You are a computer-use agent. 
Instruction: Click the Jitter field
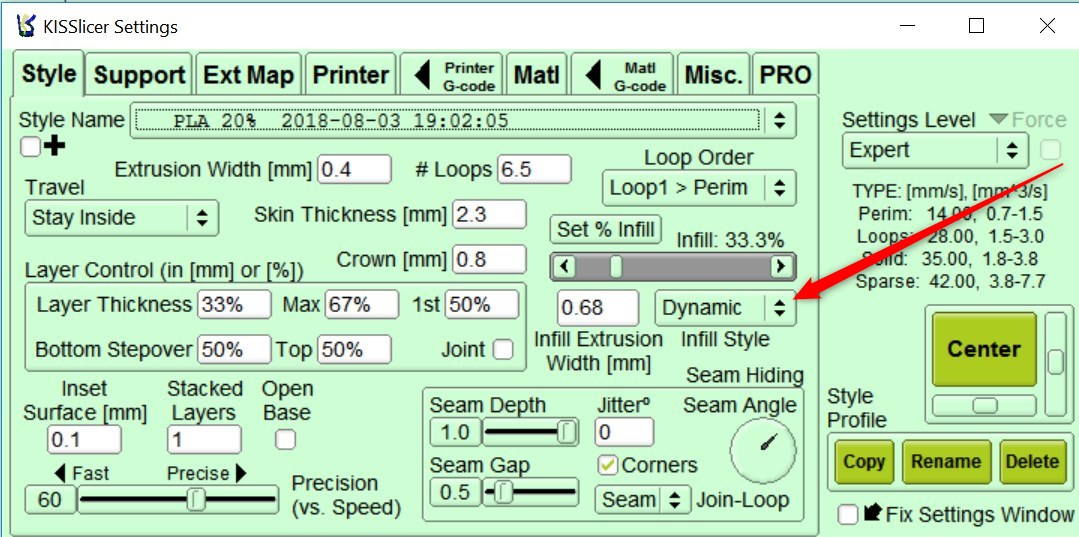coord(624,432)
